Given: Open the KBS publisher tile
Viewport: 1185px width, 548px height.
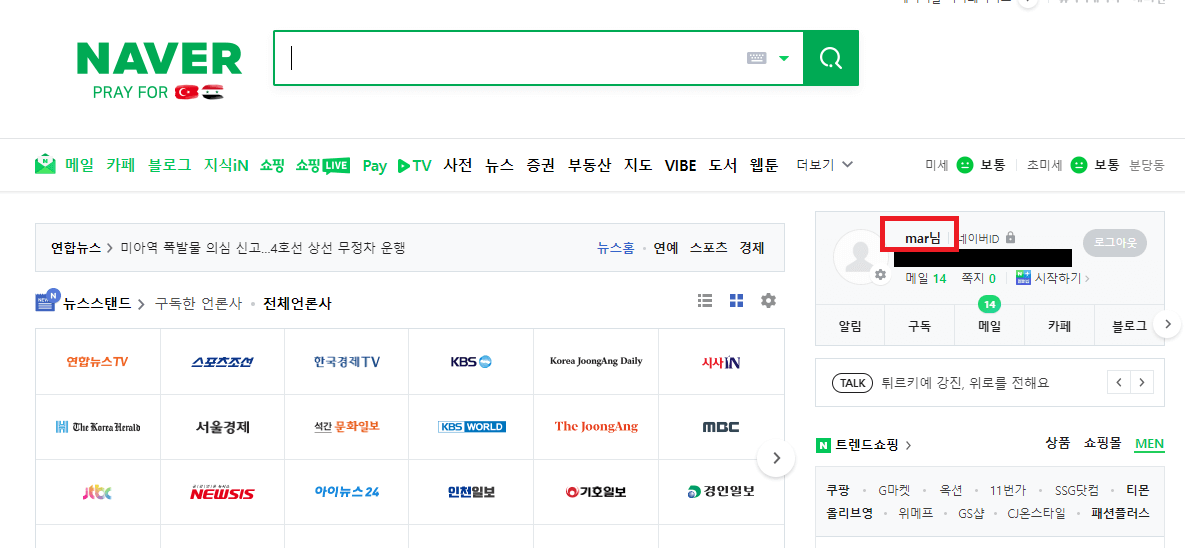Looking at the screenshot, I should tap(471, 361).
